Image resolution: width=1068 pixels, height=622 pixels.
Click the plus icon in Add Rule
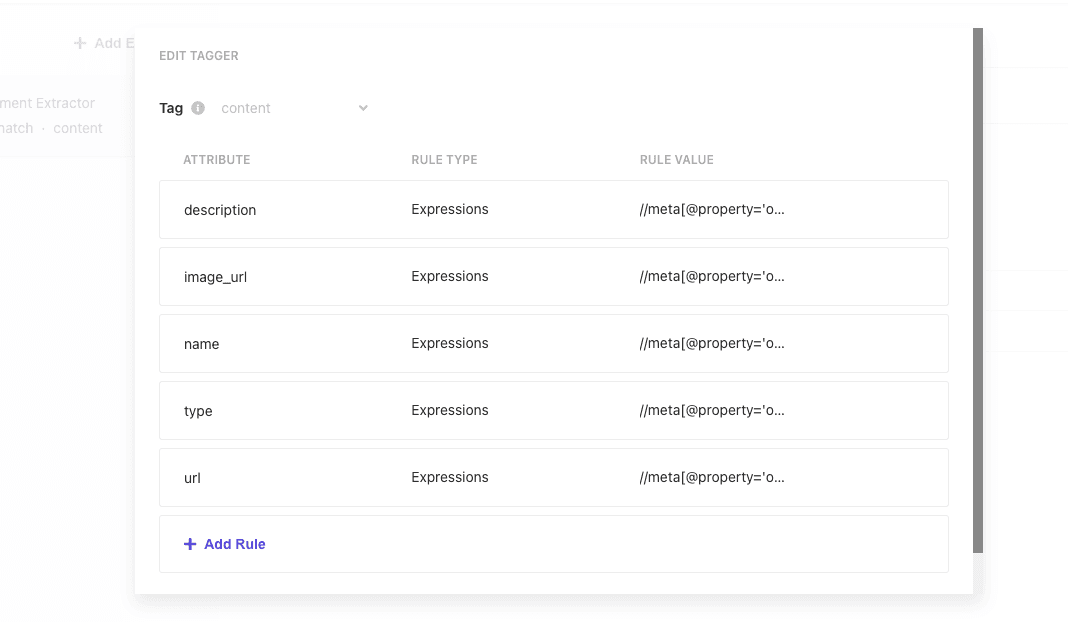point(190,544)
